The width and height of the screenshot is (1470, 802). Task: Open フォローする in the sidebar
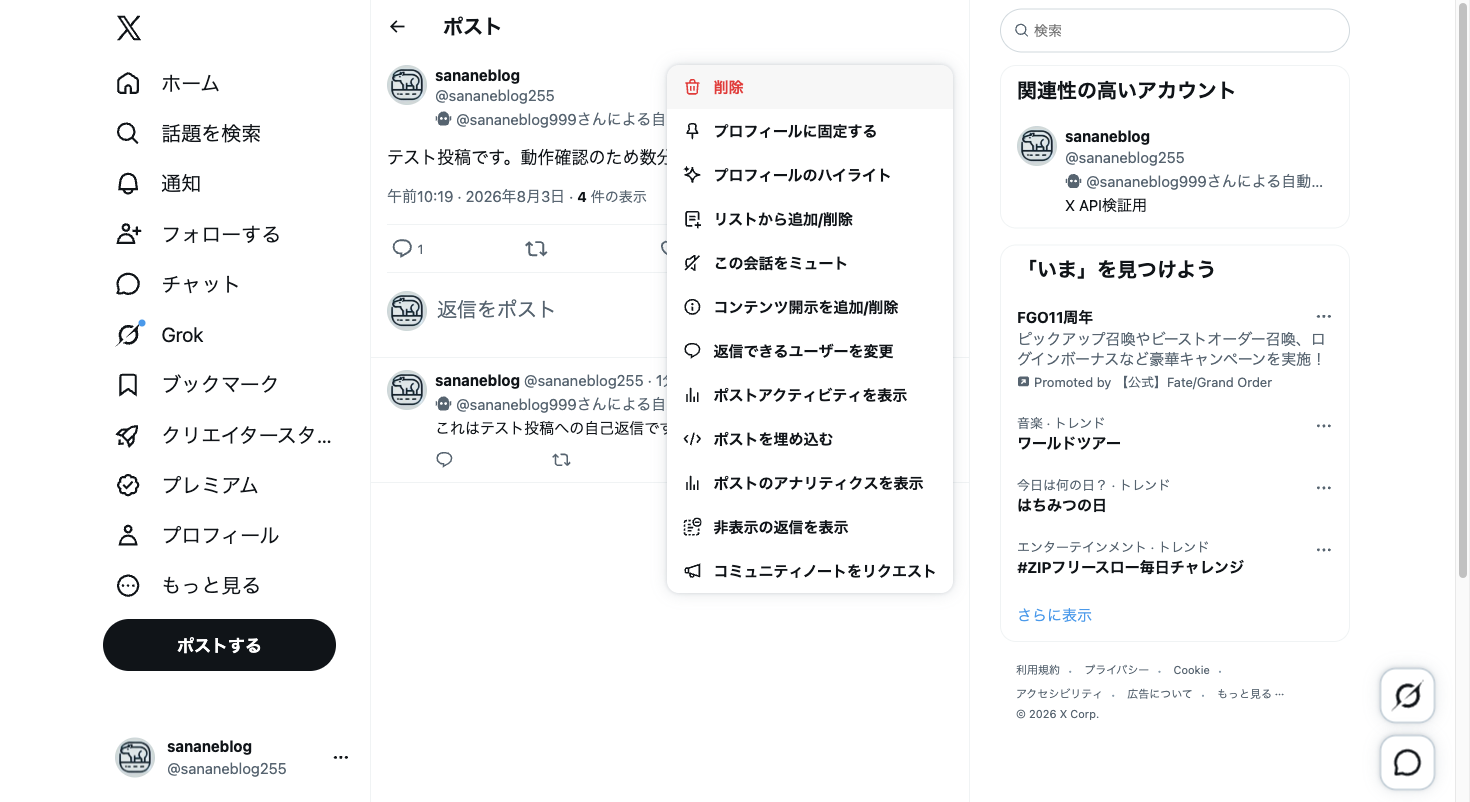tap(198, 234)
